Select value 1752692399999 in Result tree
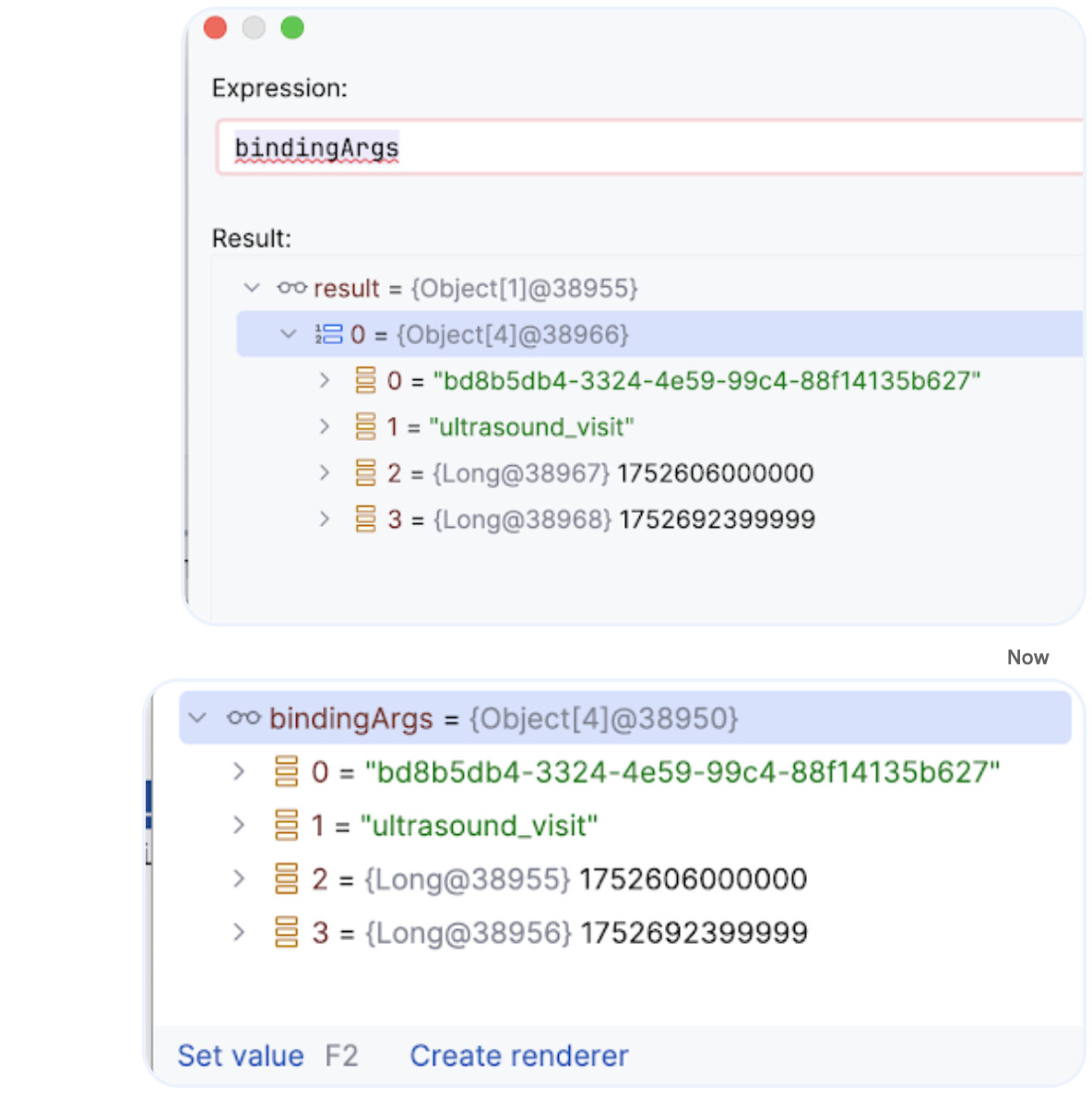 (x=717, y=519)
